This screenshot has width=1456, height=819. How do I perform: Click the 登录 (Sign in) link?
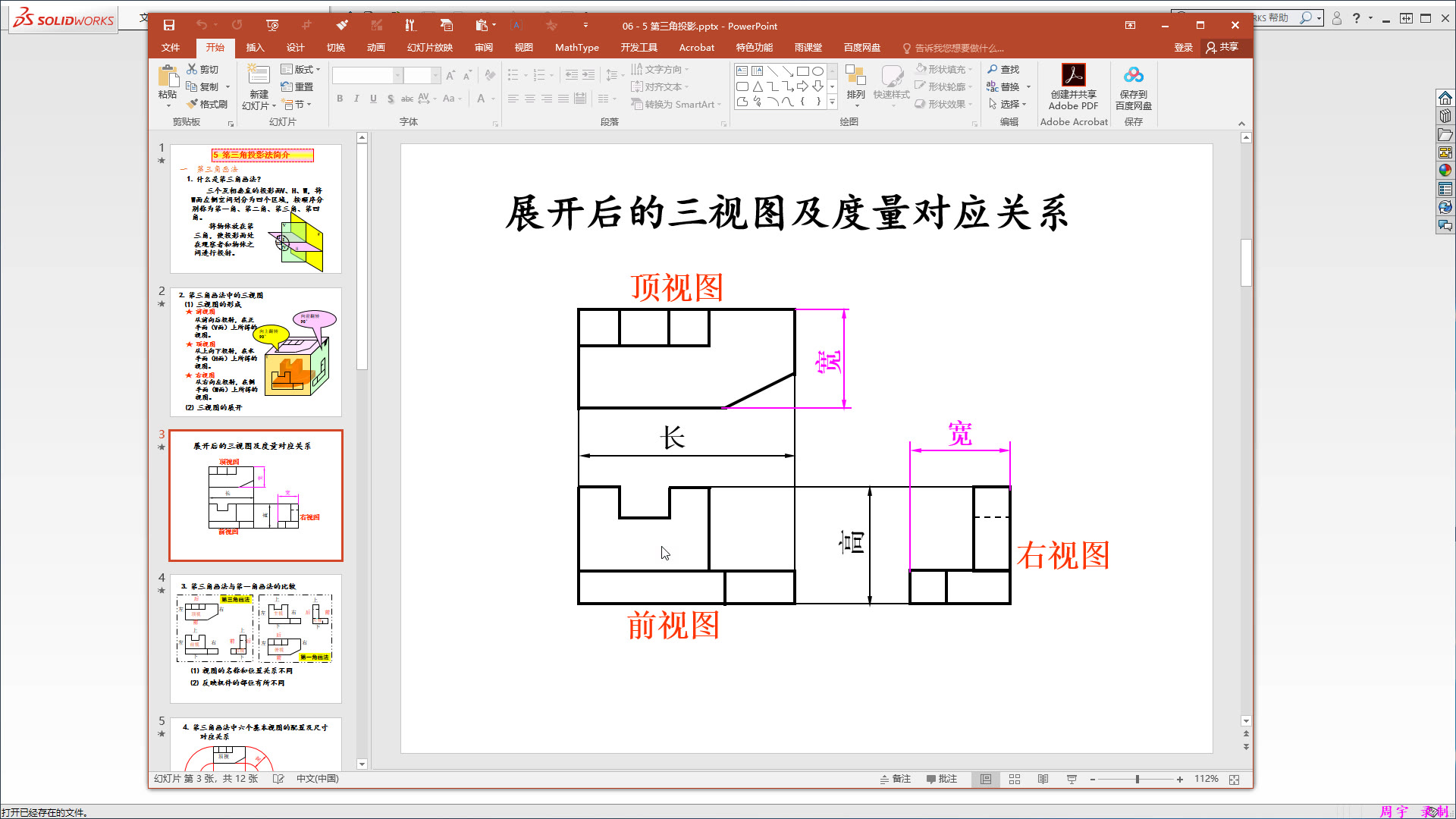pyautogui.click(x=1183, y=47)
